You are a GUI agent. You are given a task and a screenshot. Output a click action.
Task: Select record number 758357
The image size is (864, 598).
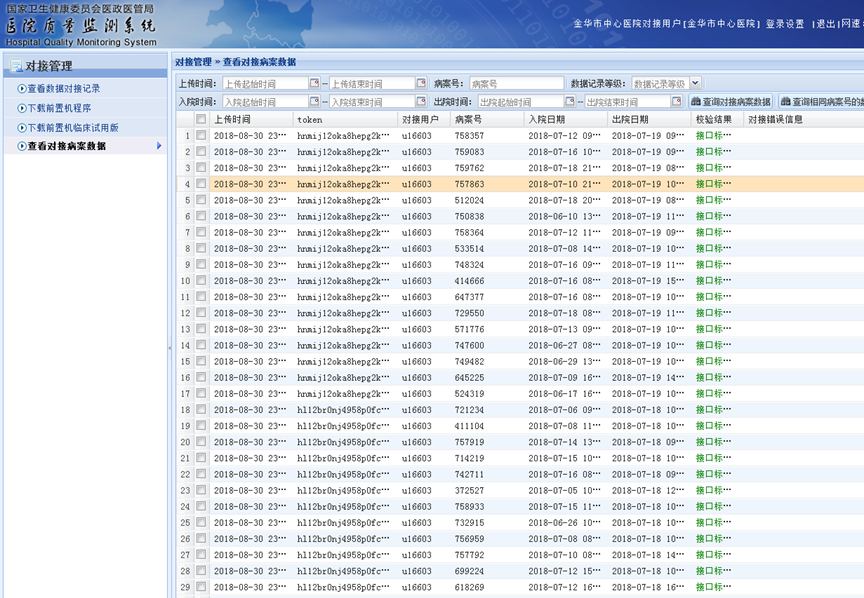click(469, 136)
